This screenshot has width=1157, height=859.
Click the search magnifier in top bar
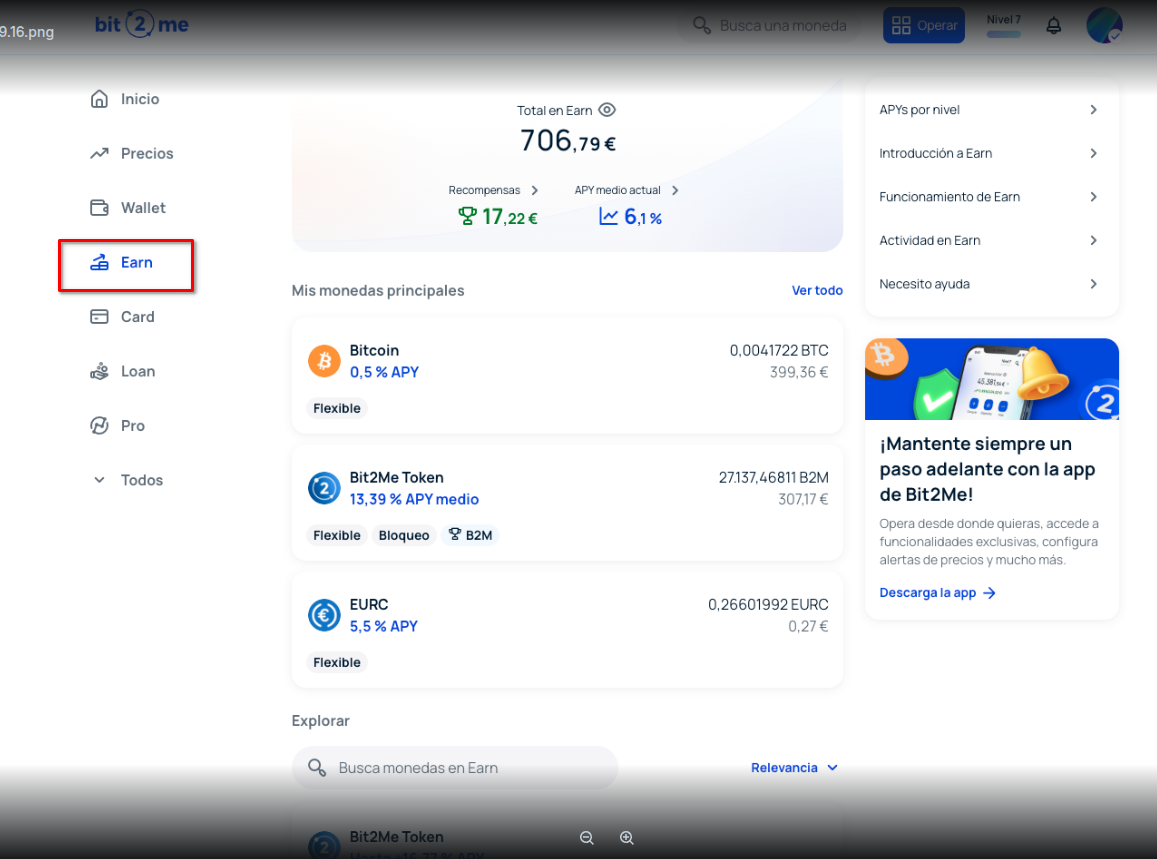[701, 26]
